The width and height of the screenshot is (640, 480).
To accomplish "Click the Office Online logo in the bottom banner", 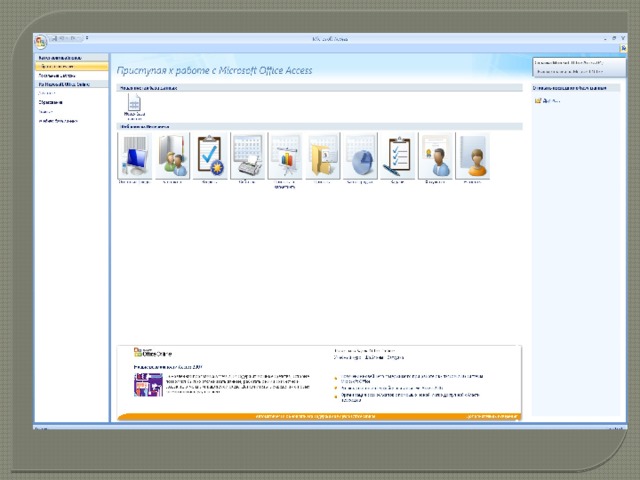I will point(153,353).
